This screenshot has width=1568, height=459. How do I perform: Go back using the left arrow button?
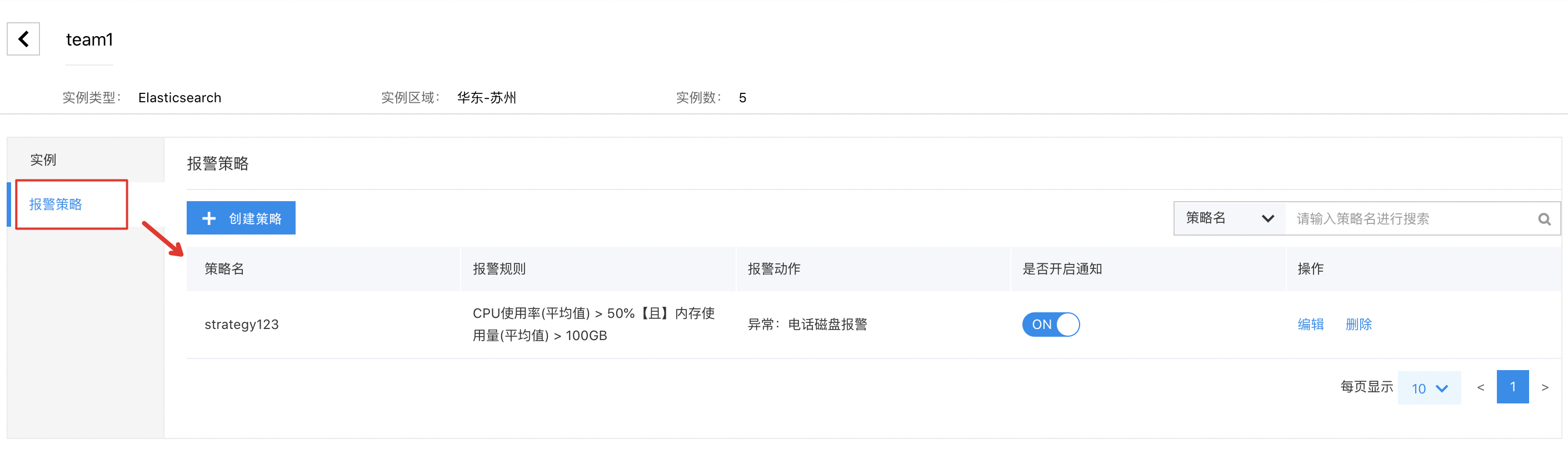[23, 39]
